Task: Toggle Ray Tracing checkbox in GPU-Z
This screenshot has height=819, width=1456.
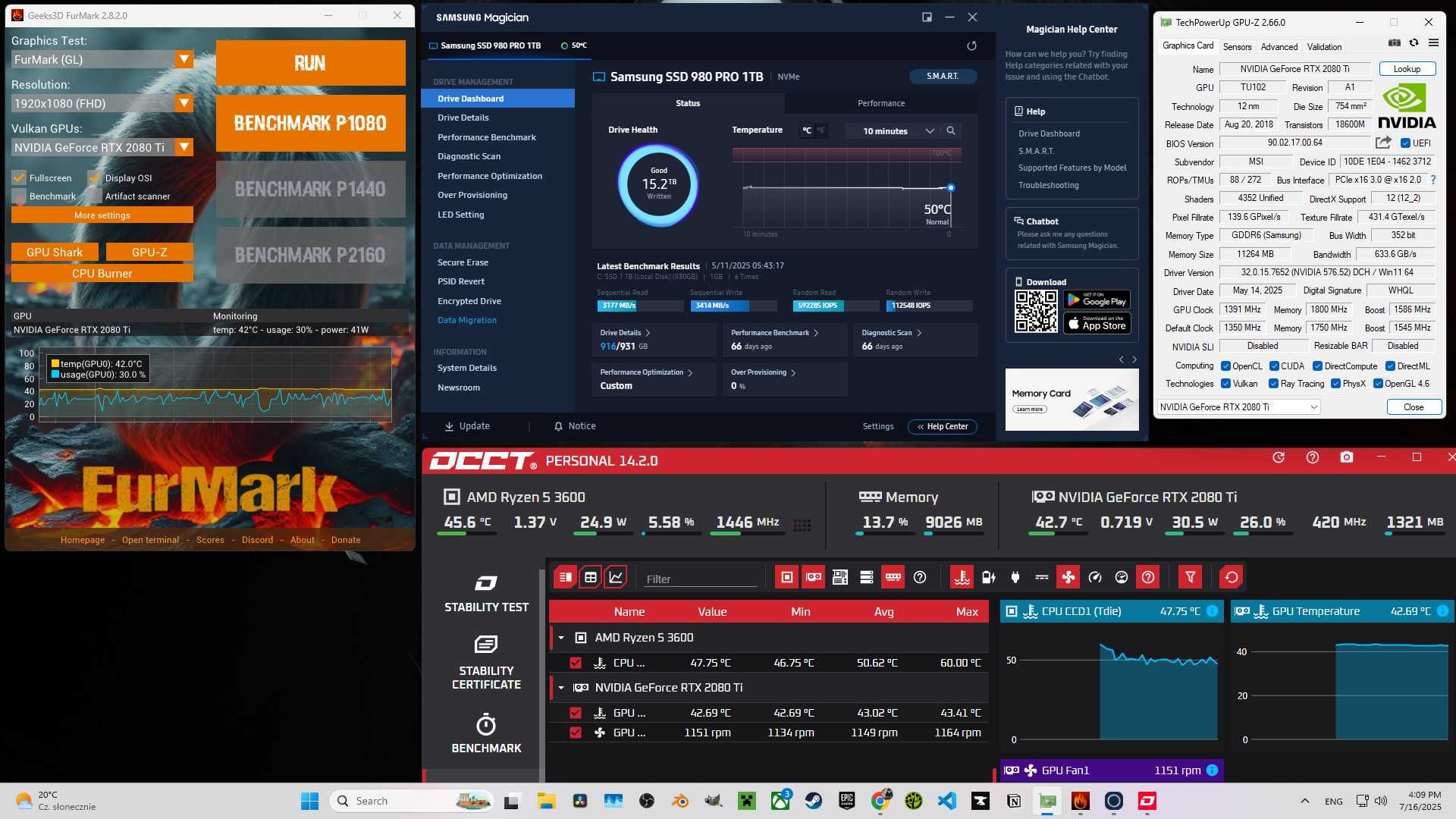Action: click(x=1273, y=384)
